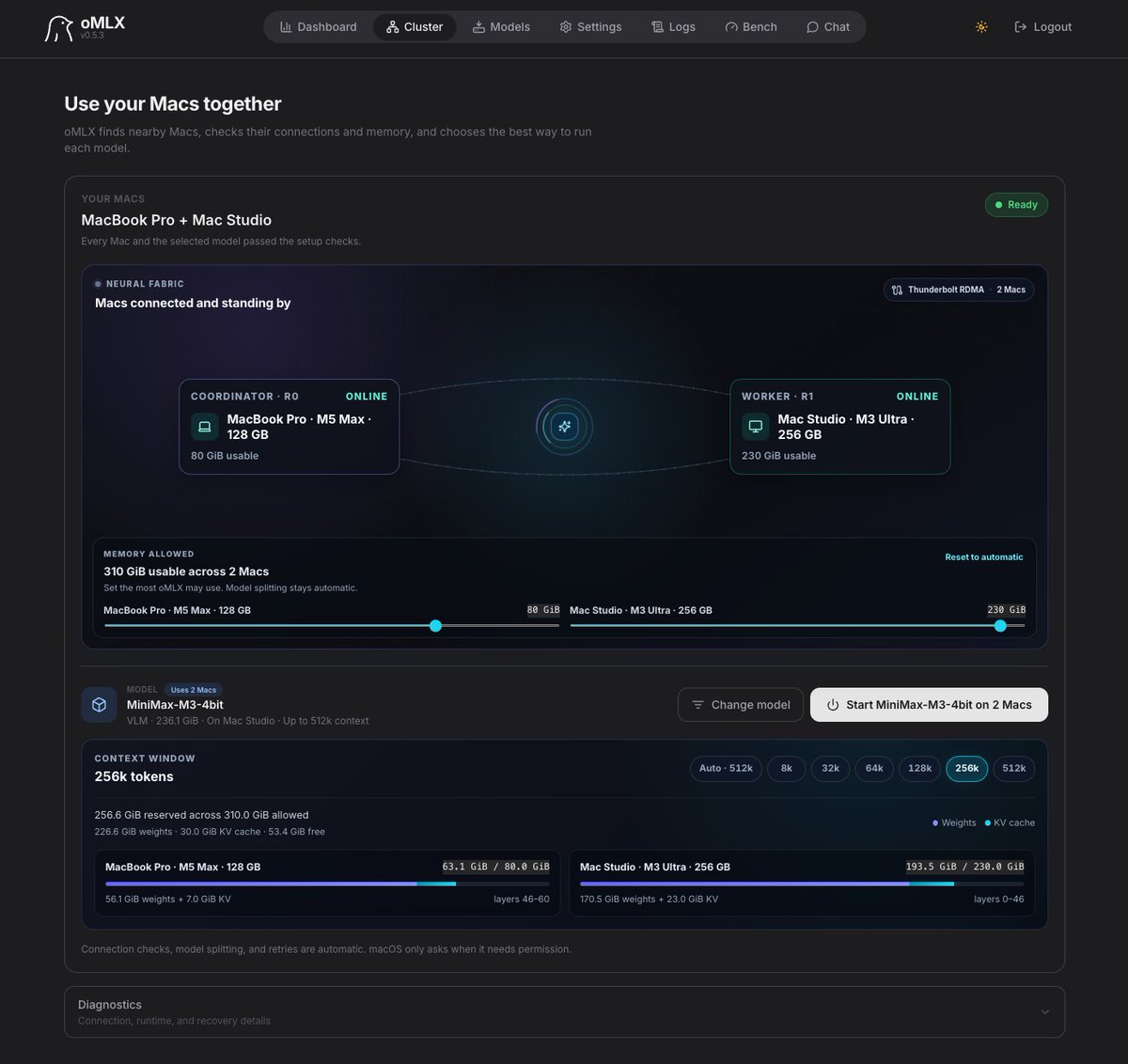Click the 230 GiB memory value label
1128x1064 pixels.
(1007, 610)
